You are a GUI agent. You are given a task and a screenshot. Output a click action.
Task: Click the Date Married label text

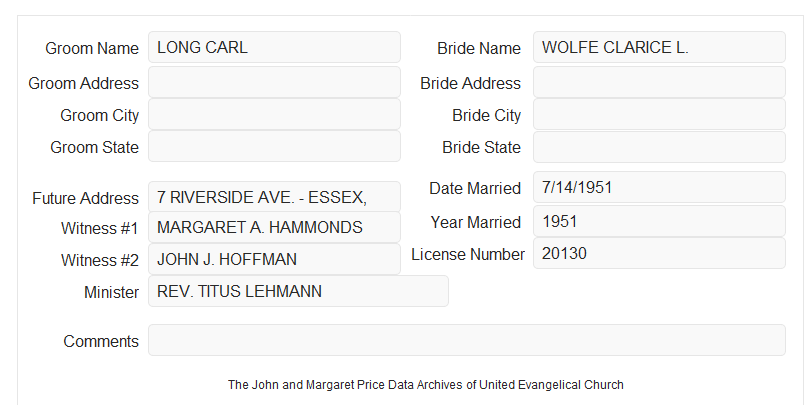(475, 188)
